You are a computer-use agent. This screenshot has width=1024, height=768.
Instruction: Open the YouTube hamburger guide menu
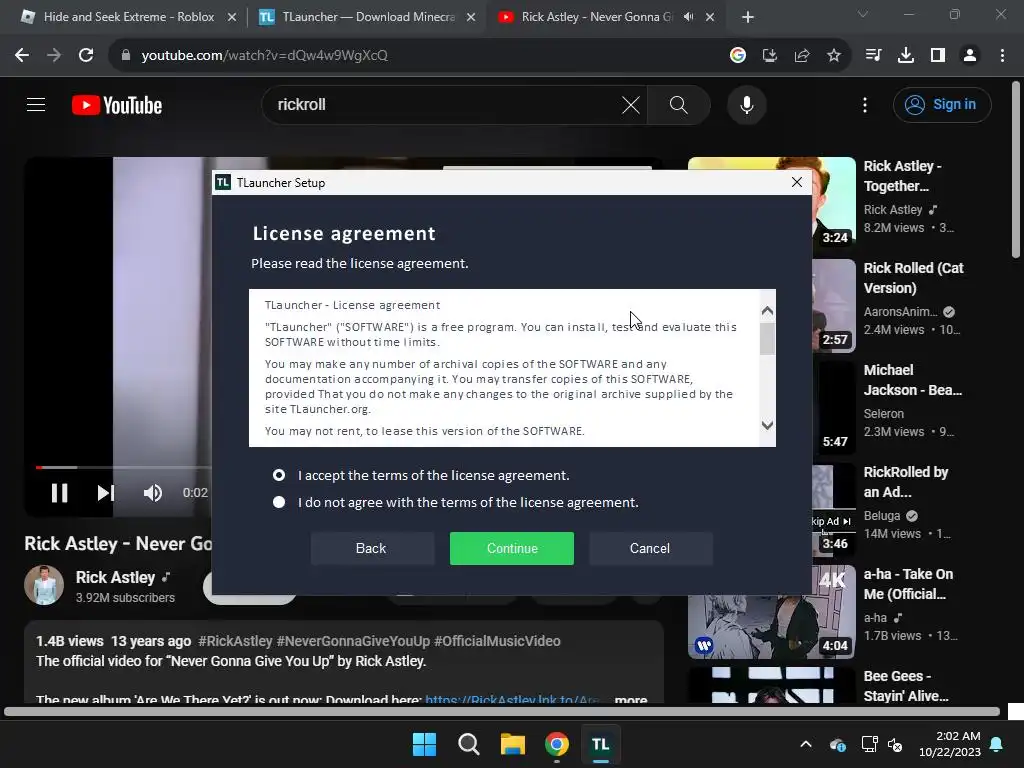(x=36, y=104)
